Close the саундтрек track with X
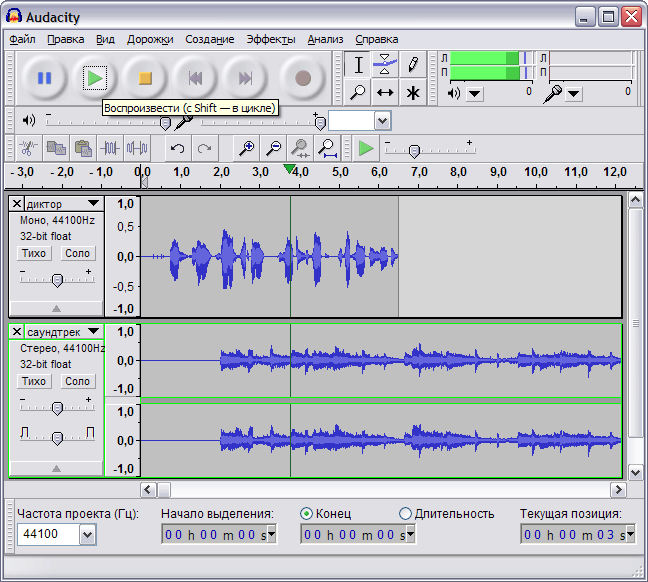The height and width of the screenshot is (582, 648). tap(17, 331)
